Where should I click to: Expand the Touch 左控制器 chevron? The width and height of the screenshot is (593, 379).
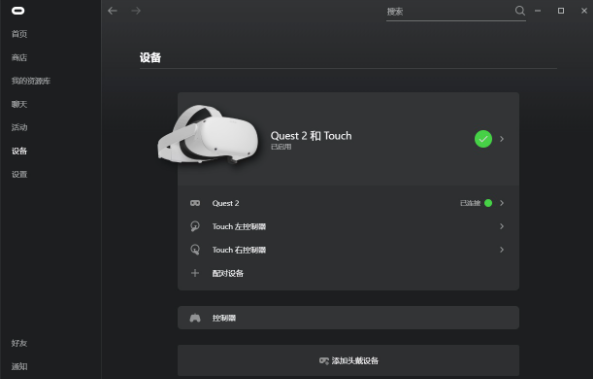(x=502, y=226)
